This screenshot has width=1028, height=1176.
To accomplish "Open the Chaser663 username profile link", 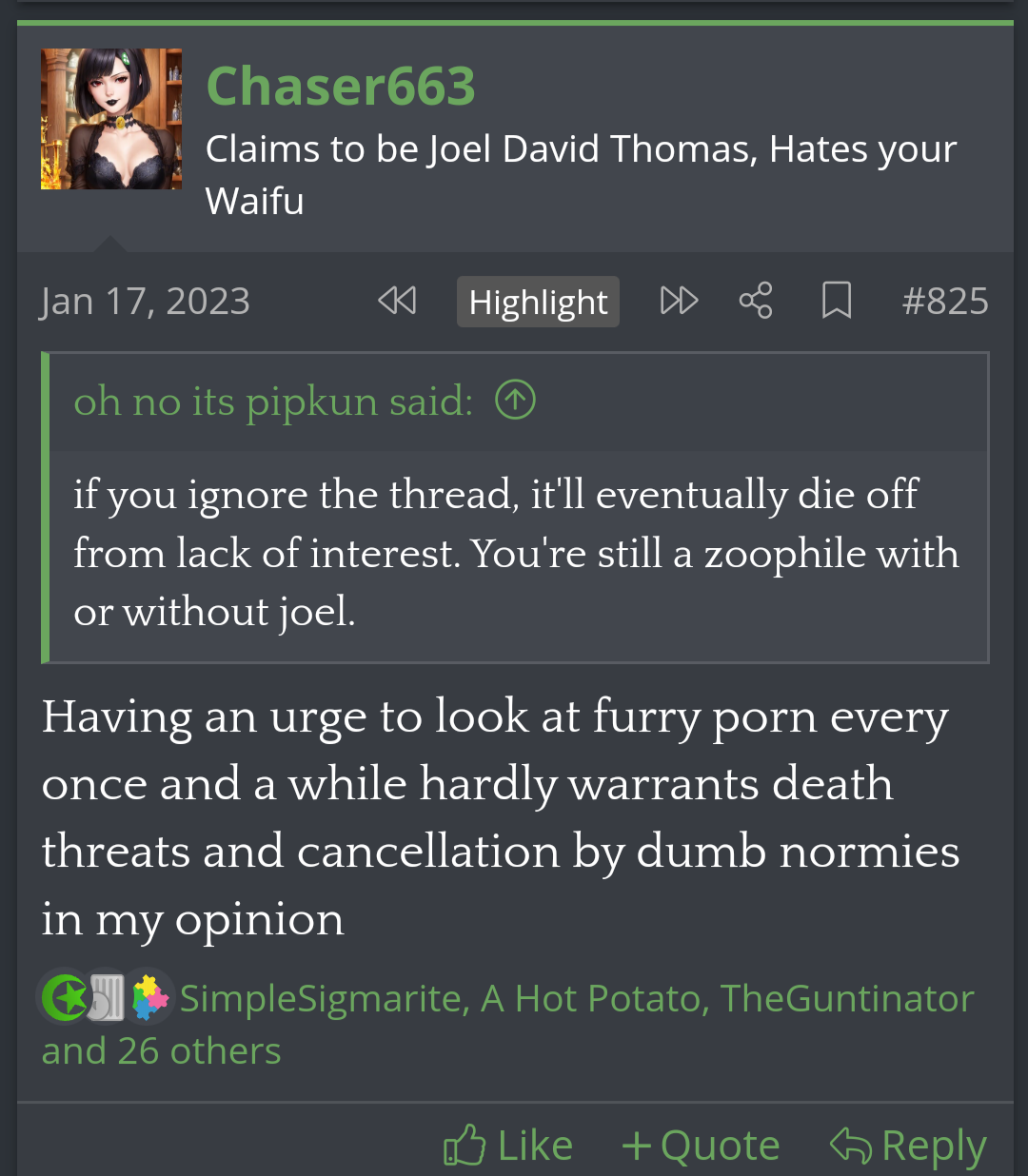I will [x=341, y=86].
